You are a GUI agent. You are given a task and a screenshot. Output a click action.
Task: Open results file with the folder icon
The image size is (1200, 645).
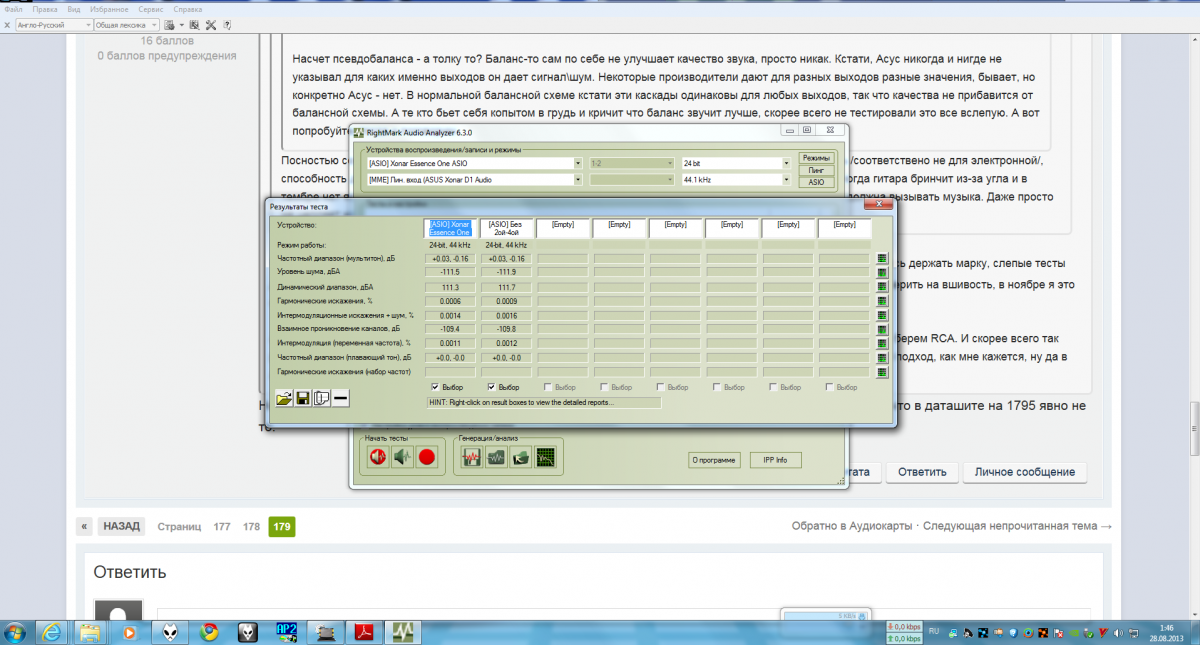[x=285, y=399]
